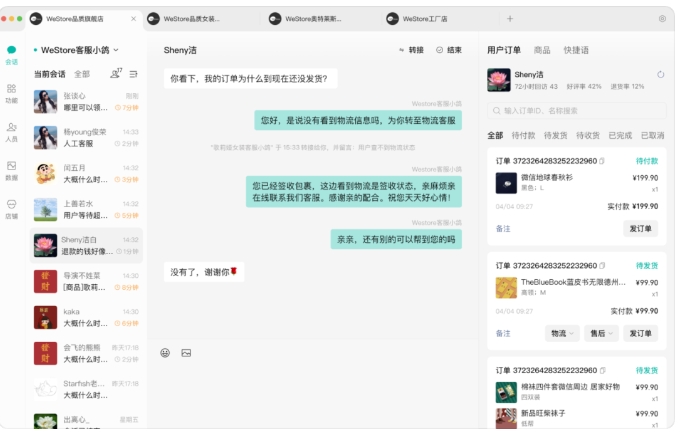This screenshot has width=680, height=438.
Task: Click the settings icon at top right corner
Action: [662, 19]
